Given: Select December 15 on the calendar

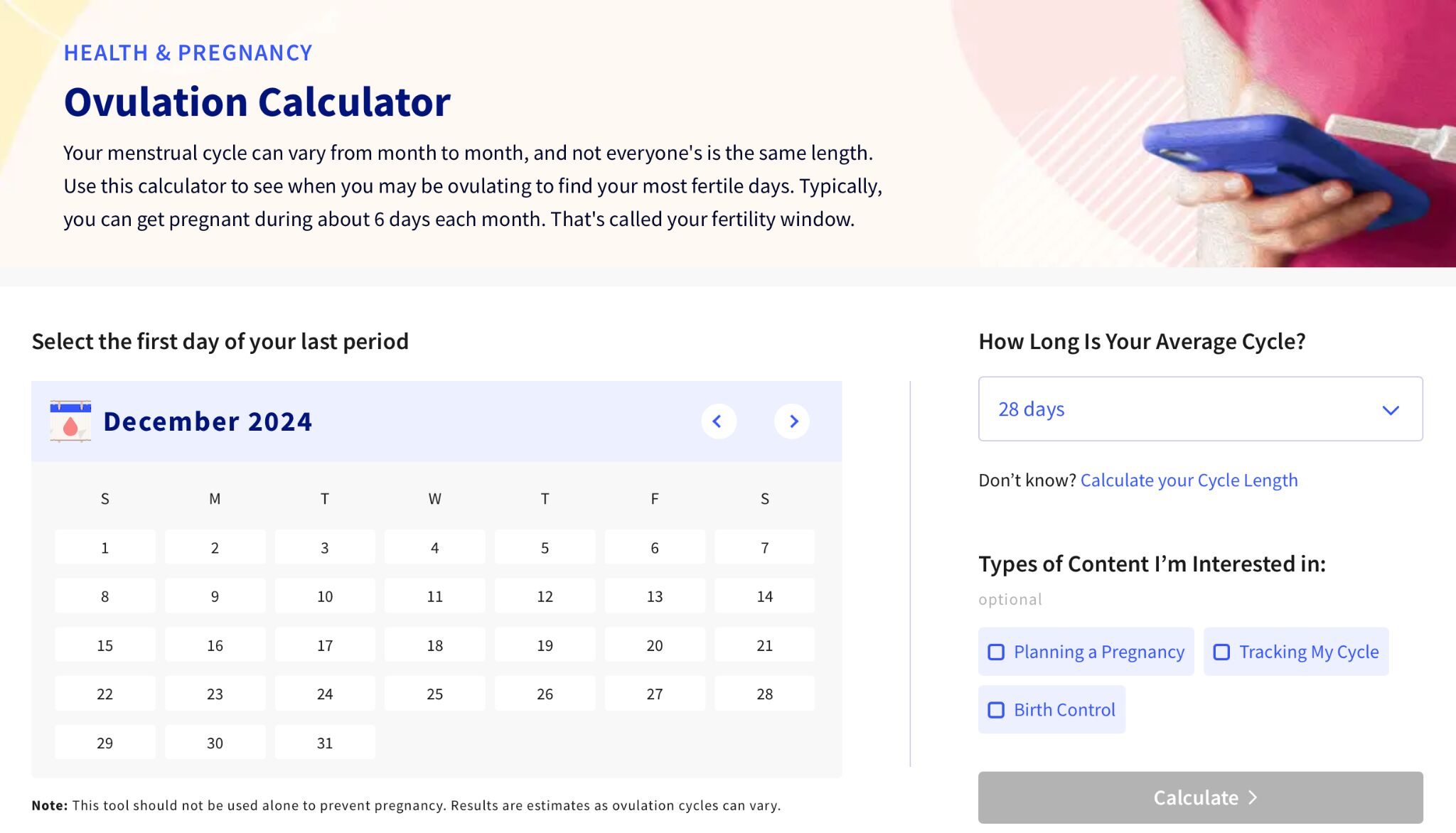Looking at the screenshot, I should [x=105, y=644].
